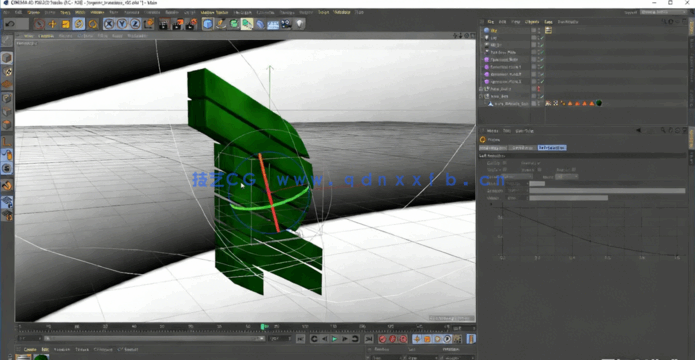Click the Make Editable icon in left palette
Viewport: 695px width, 360px height.
(7, 41)
